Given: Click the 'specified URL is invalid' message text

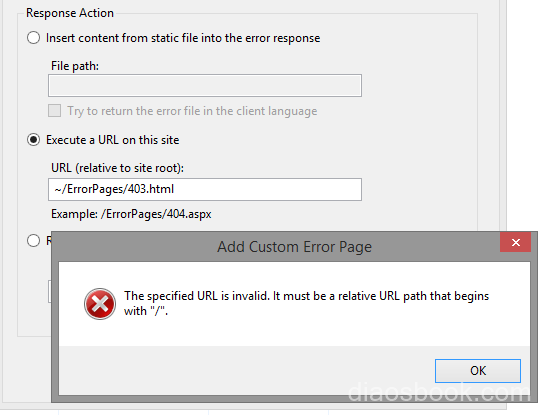Looking at the screenshot, I should [x=306, y=303].
